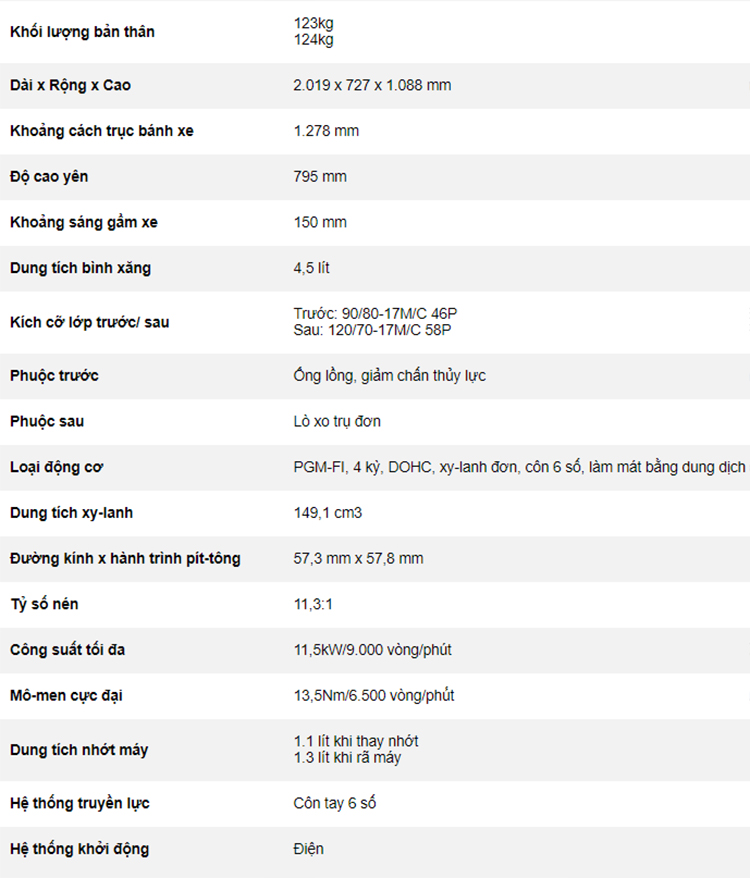The width and height of the screenshot is (750, 878).
Task: Click the 'Kích cỡ lớp trước/ sau' label
Action: click(x=90, y=323)
